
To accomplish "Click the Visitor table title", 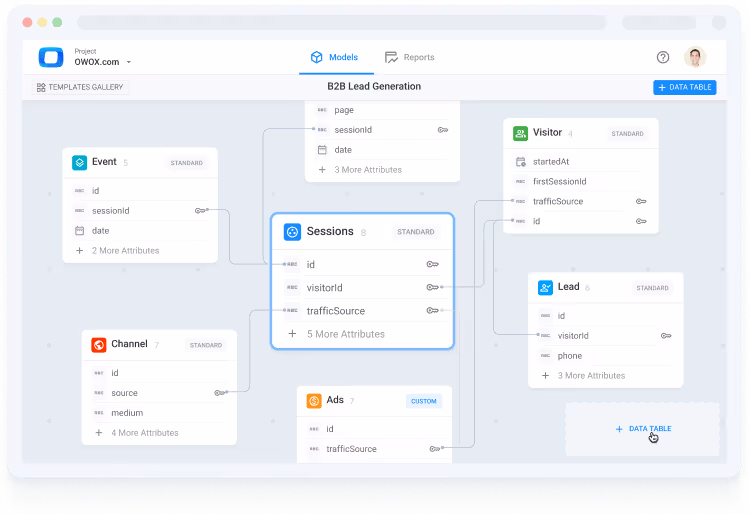I will 547,132.
